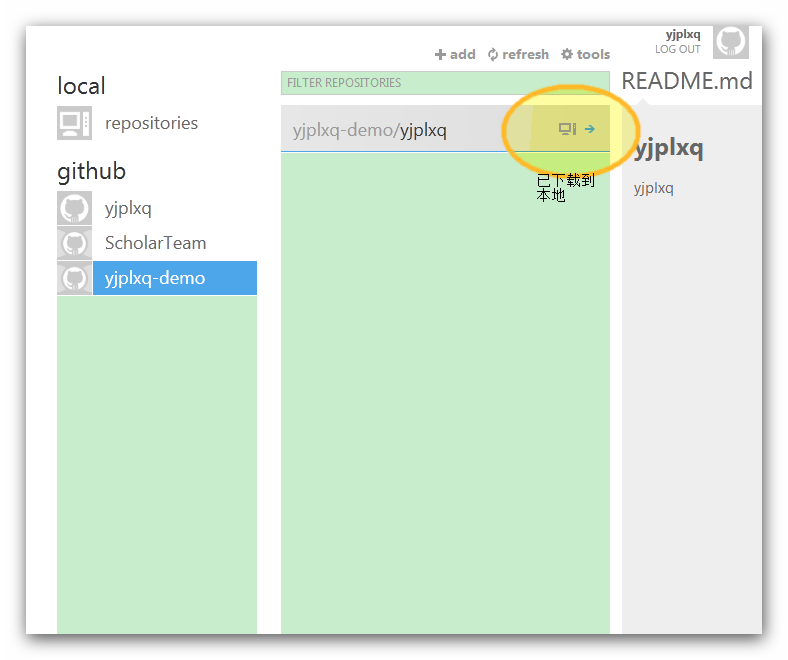Click the LOG OUT link
This screenshot has width=788, height=660.
pos(677,49)
